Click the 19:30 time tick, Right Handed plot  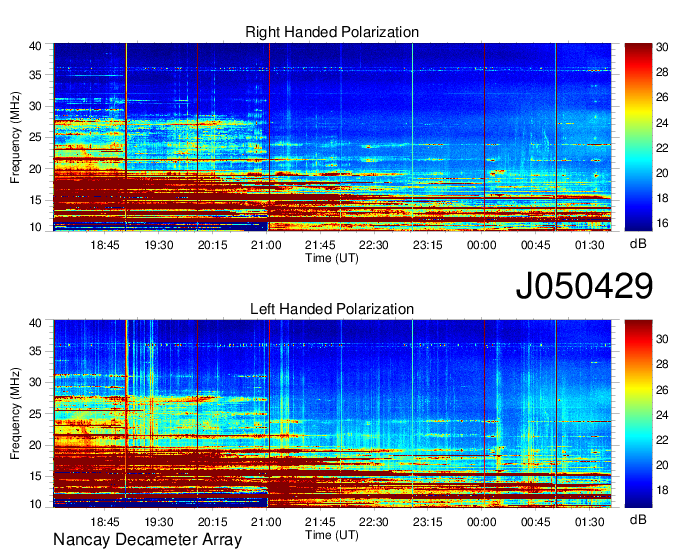(x=159, y=245)
